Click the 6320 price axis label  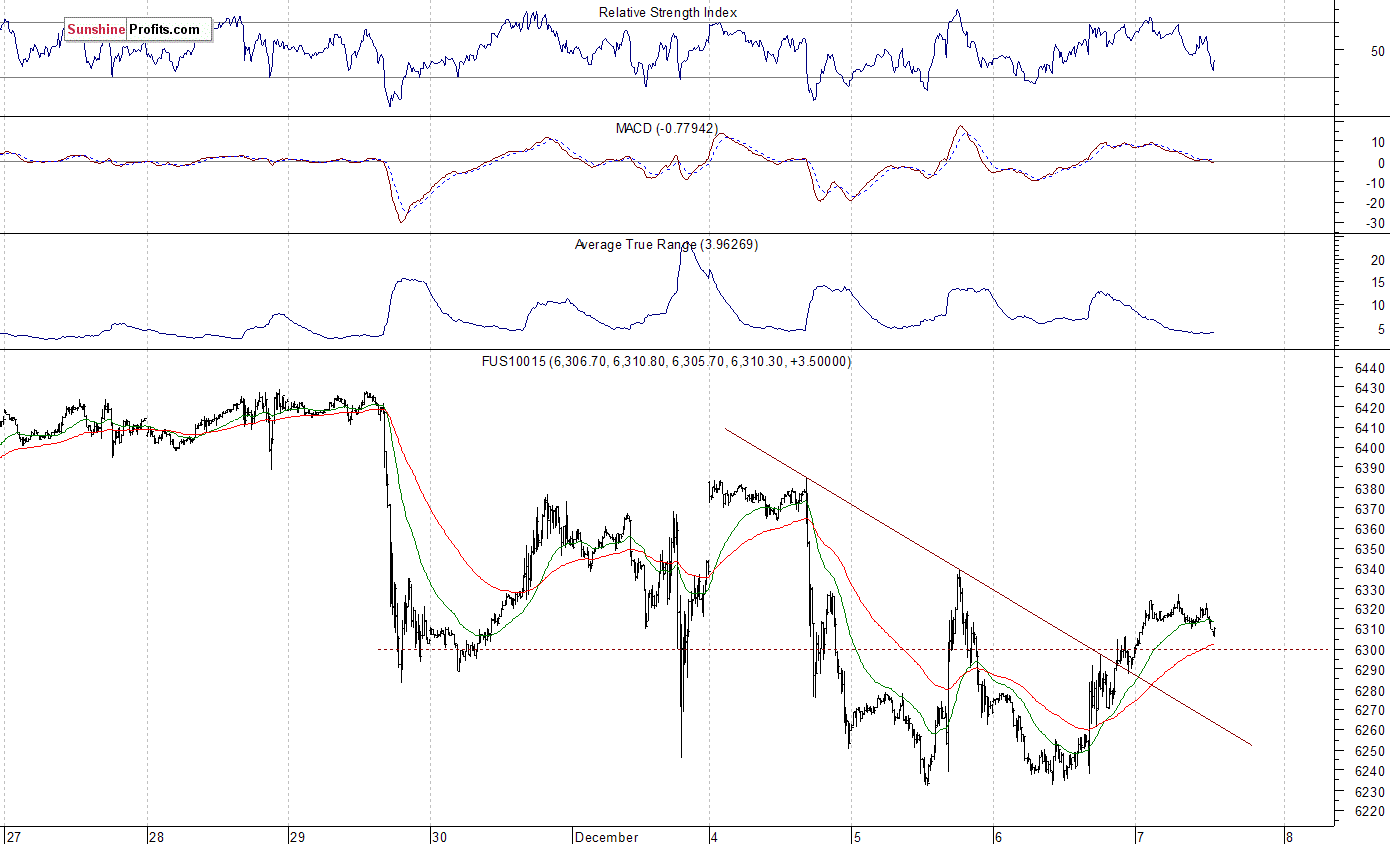point(1370,609)
